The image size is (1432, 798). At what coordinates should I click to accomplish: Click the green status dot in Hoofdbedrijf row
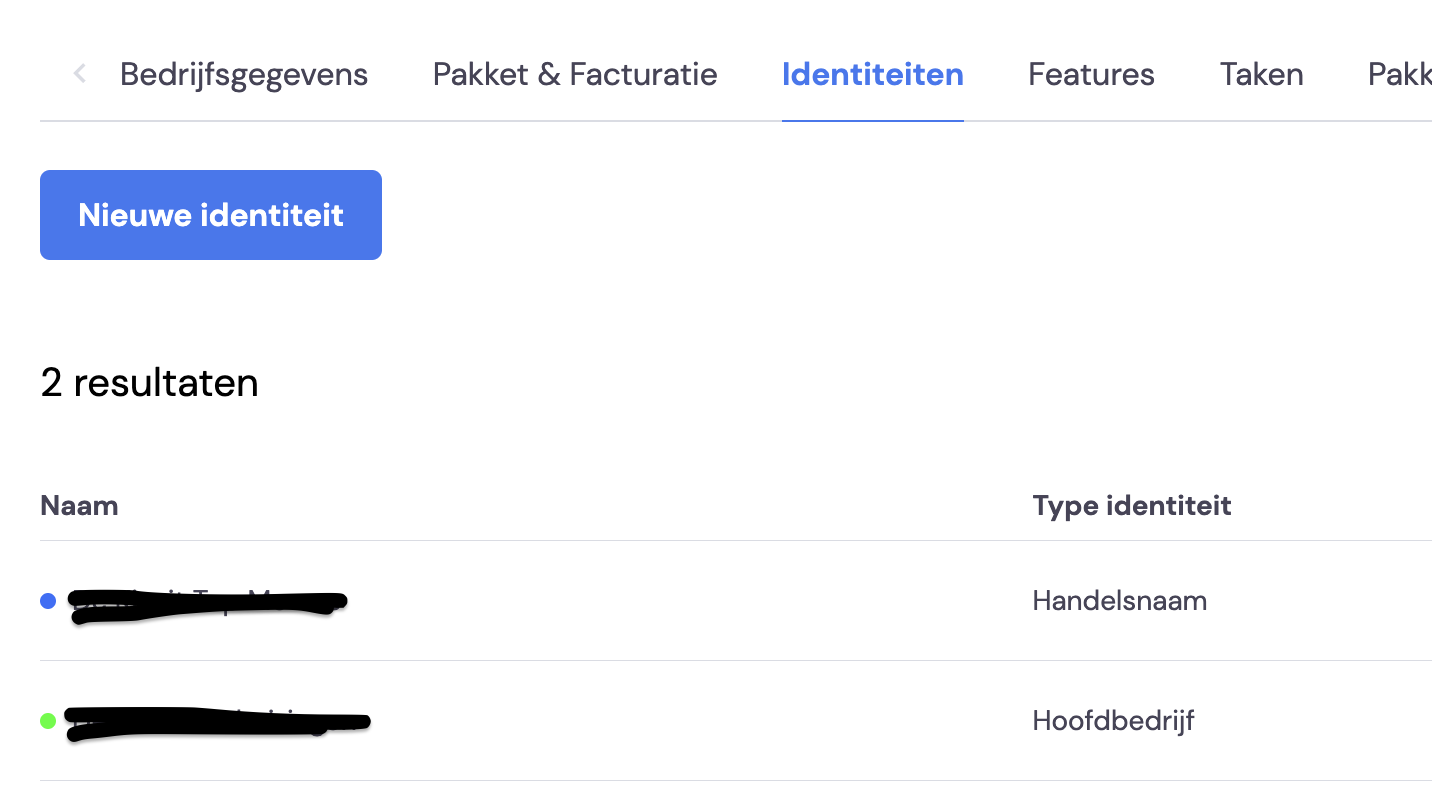pos(47,720)
